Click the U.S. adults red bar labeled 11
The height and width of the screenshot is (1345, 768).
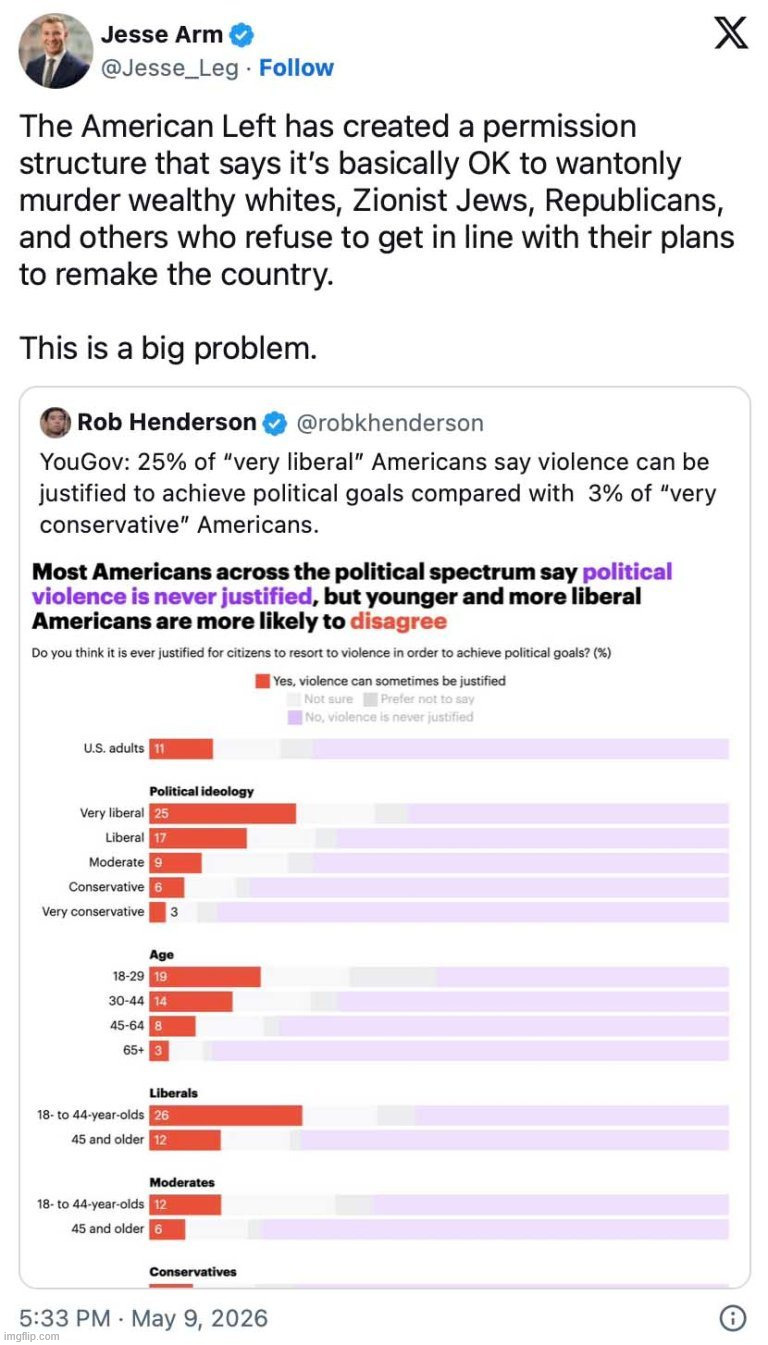pyautogui.click(x=181, y=749)
